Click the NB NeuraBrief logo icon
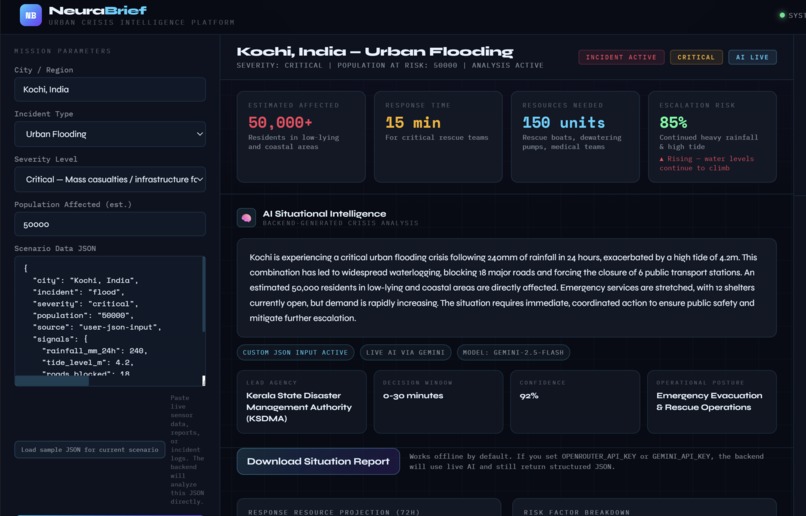Viewport: 806px width, 516px height. pos(30,15)
